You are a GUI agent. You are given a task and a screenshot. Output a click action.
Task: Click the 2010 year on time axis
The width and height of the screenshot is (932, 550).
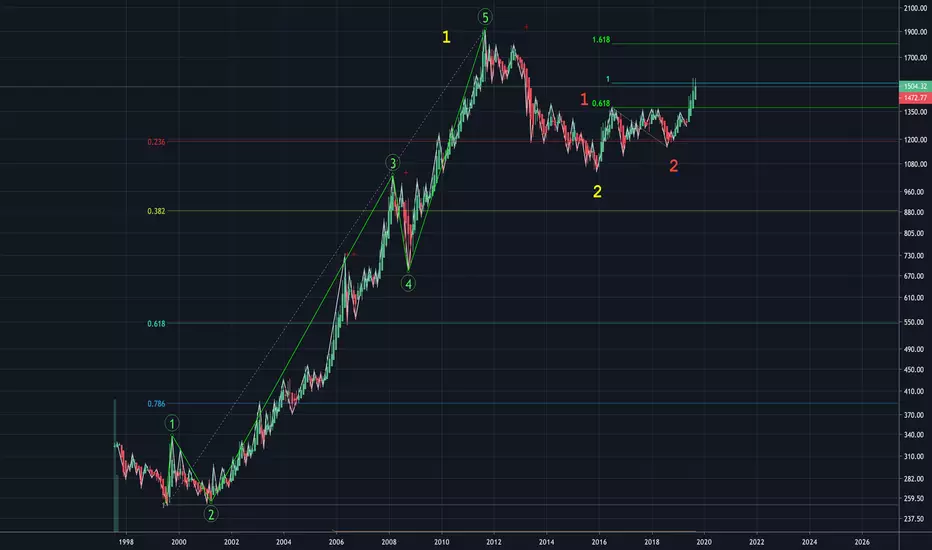(442, 542)
